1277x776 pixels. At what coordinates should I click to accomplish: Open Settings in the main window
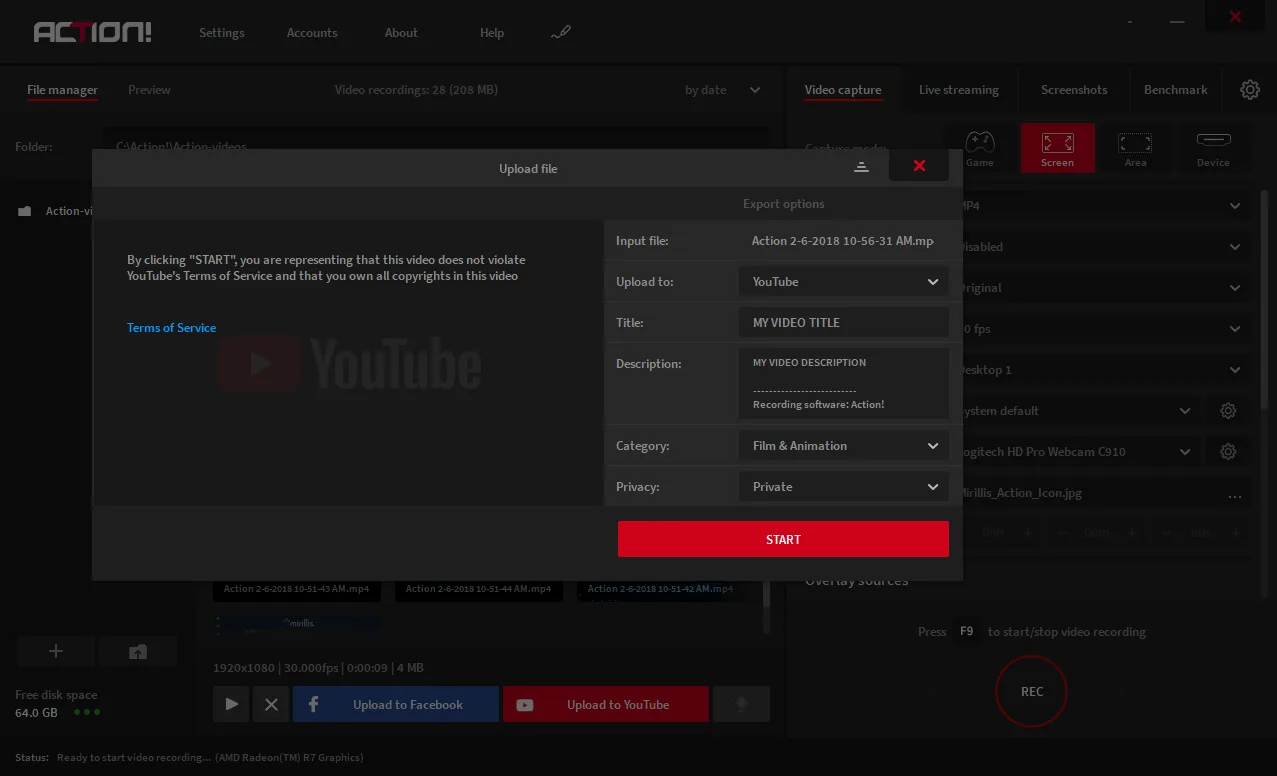point(221,32)
